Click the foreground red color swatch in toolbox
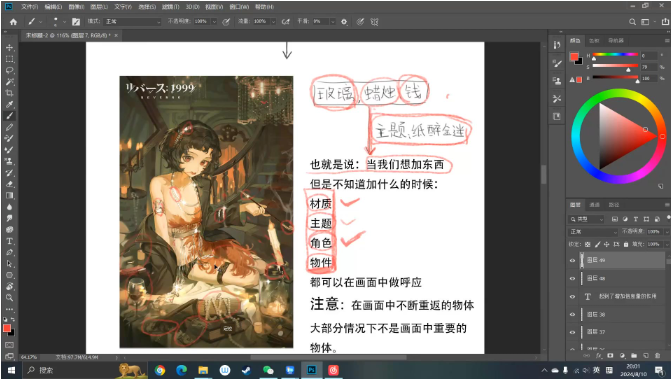 point(7,328)
